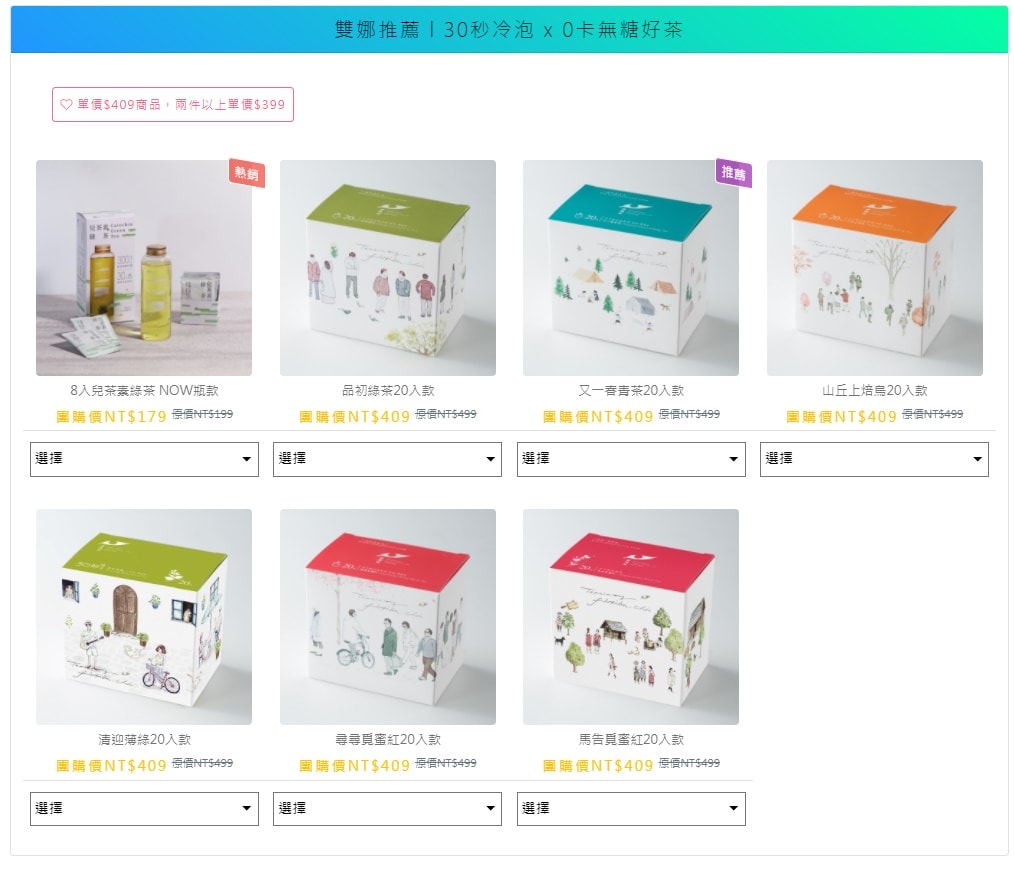The image size is (1014, 870).
Task: Open dropdown for 尋尋覓蜜紅20入款
Action: (387, 809)
